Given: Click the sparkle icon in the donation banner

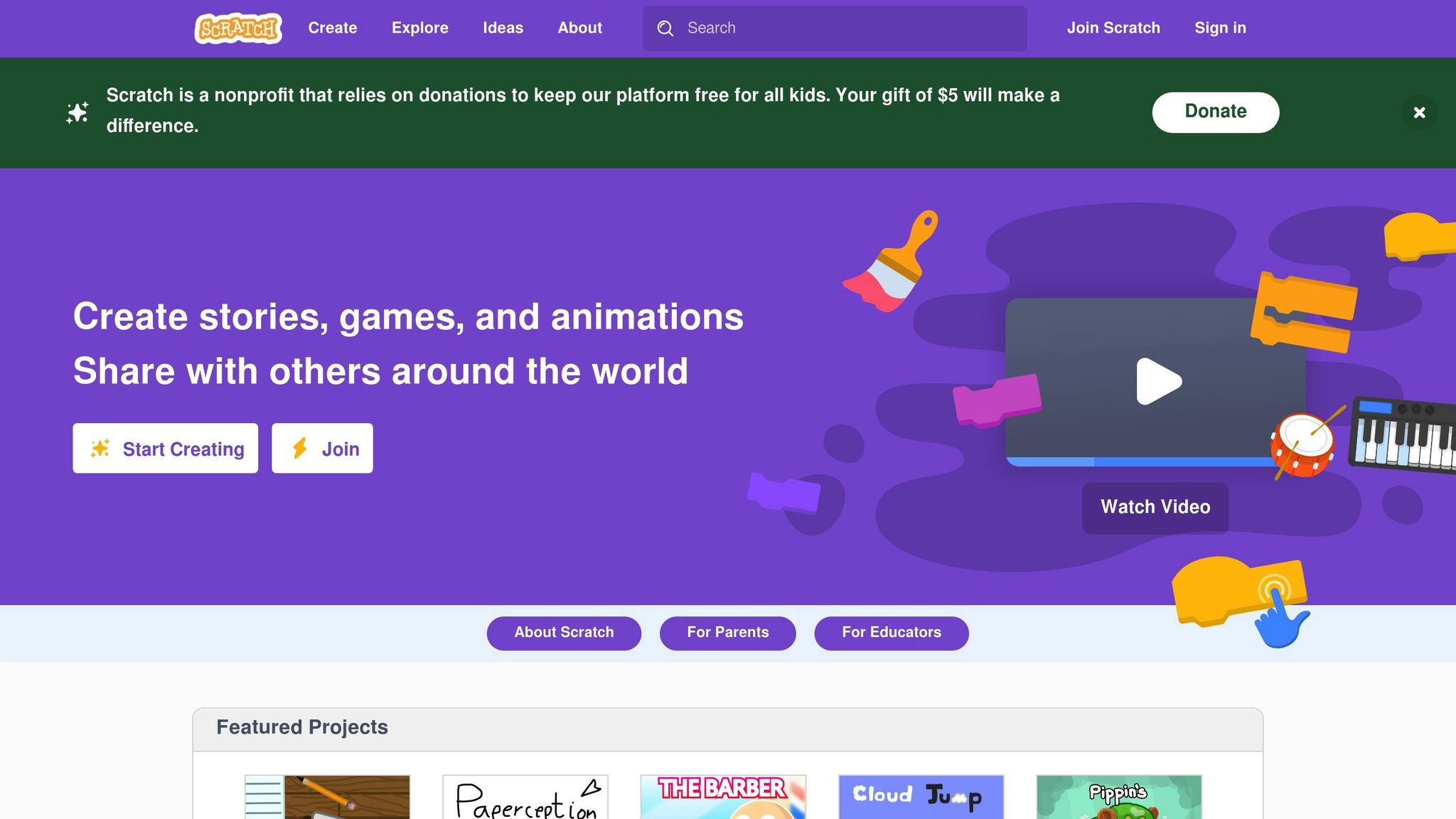Looking at the screenshot, I should (x=77, y=112).
